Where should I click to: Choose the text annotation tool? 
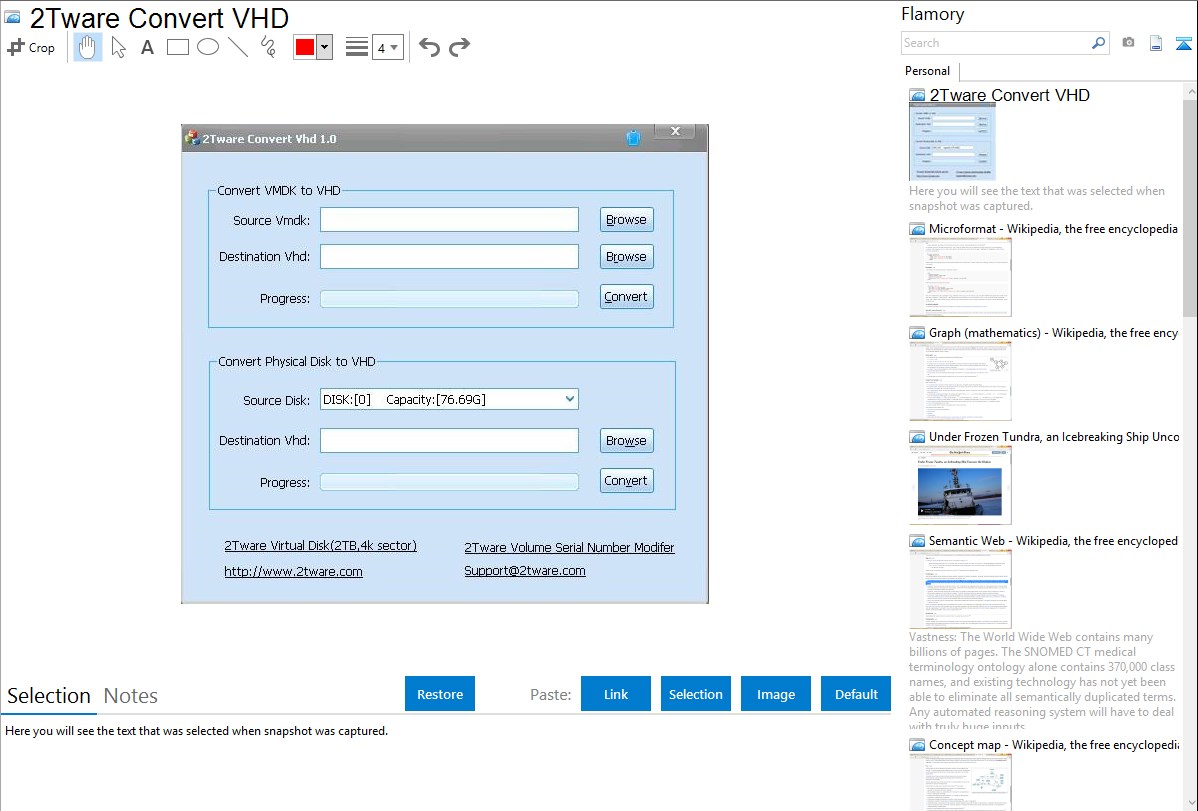click(x=147, y=47)
